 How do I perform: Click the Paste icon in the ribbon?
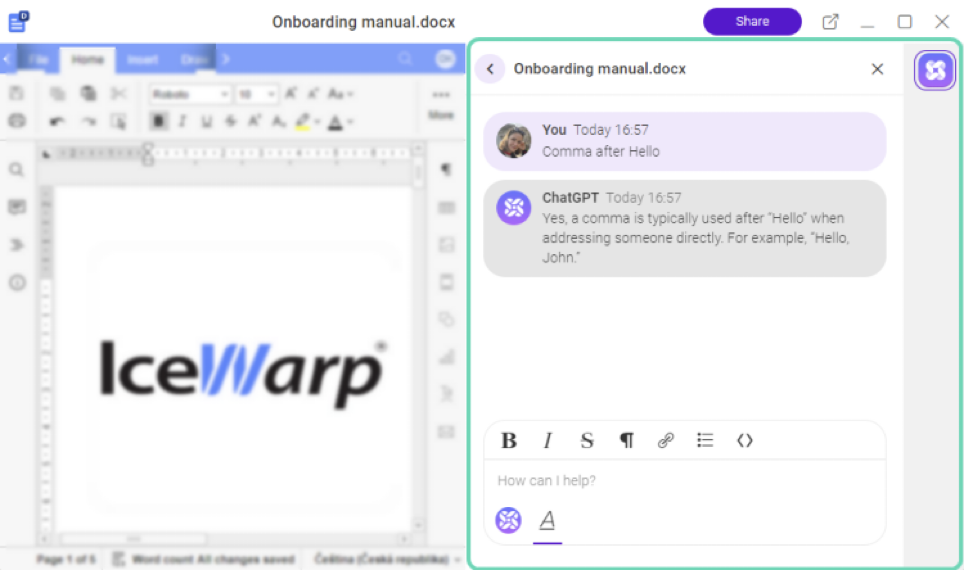pos(89,93)
